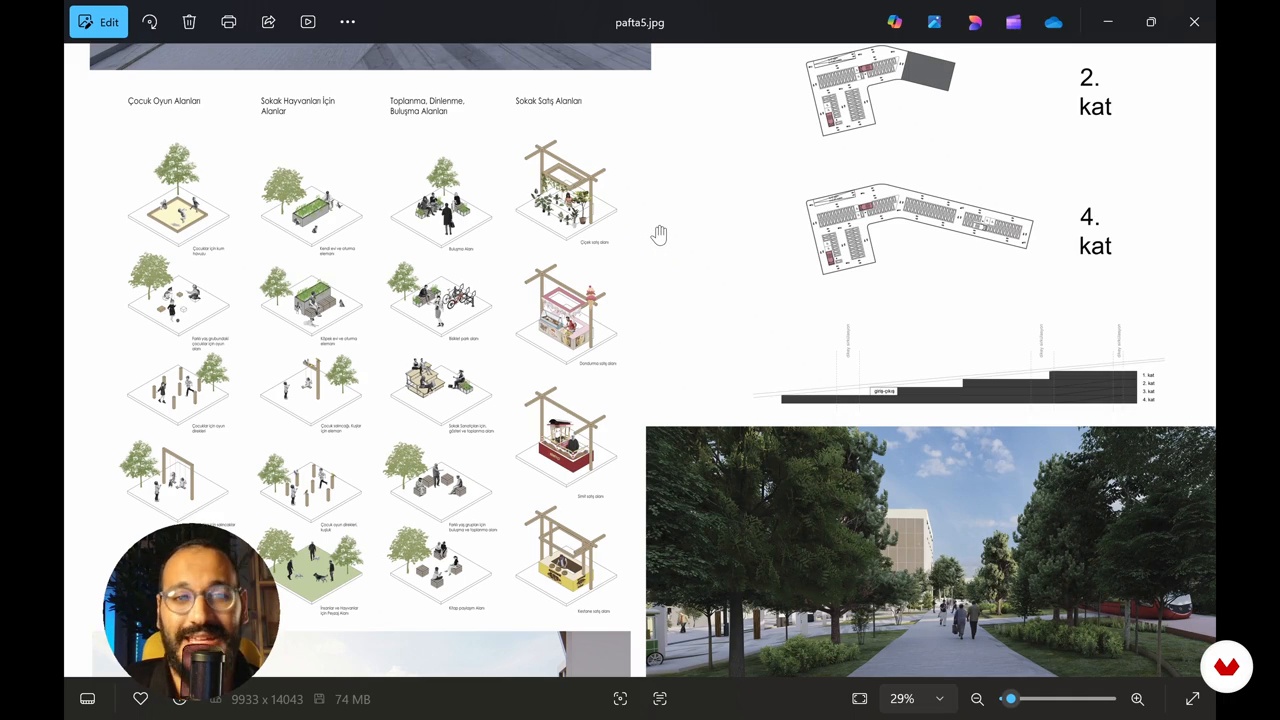Viewport: 1280px width, 720px height.
Task: Open the See more three-dots menu
Action: click(348, 22)
